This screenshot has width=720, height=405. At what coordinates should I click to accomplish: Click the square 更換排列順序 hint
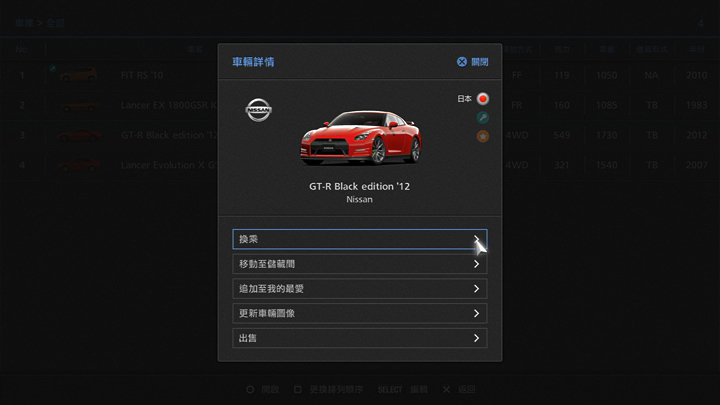click(329, 389)
